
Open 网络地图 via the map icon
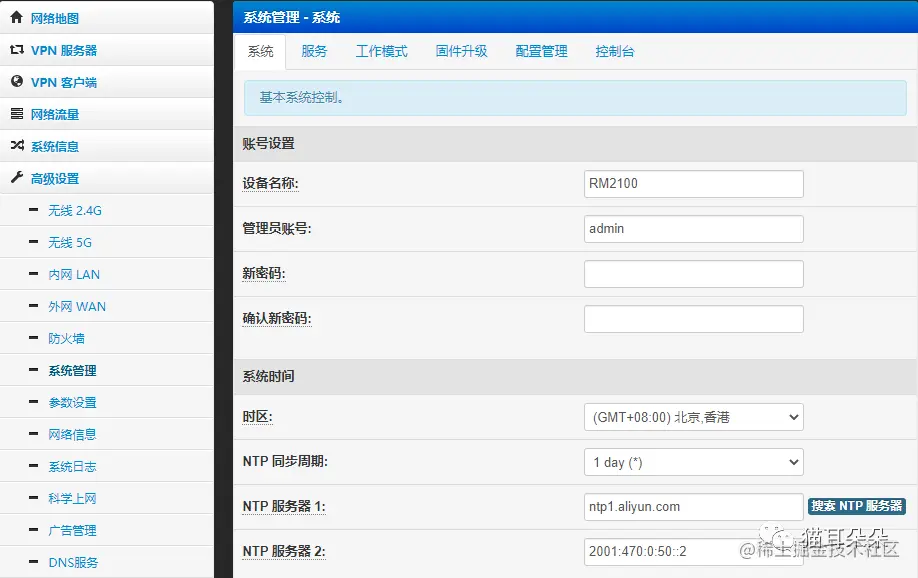[x=17, y=17]
